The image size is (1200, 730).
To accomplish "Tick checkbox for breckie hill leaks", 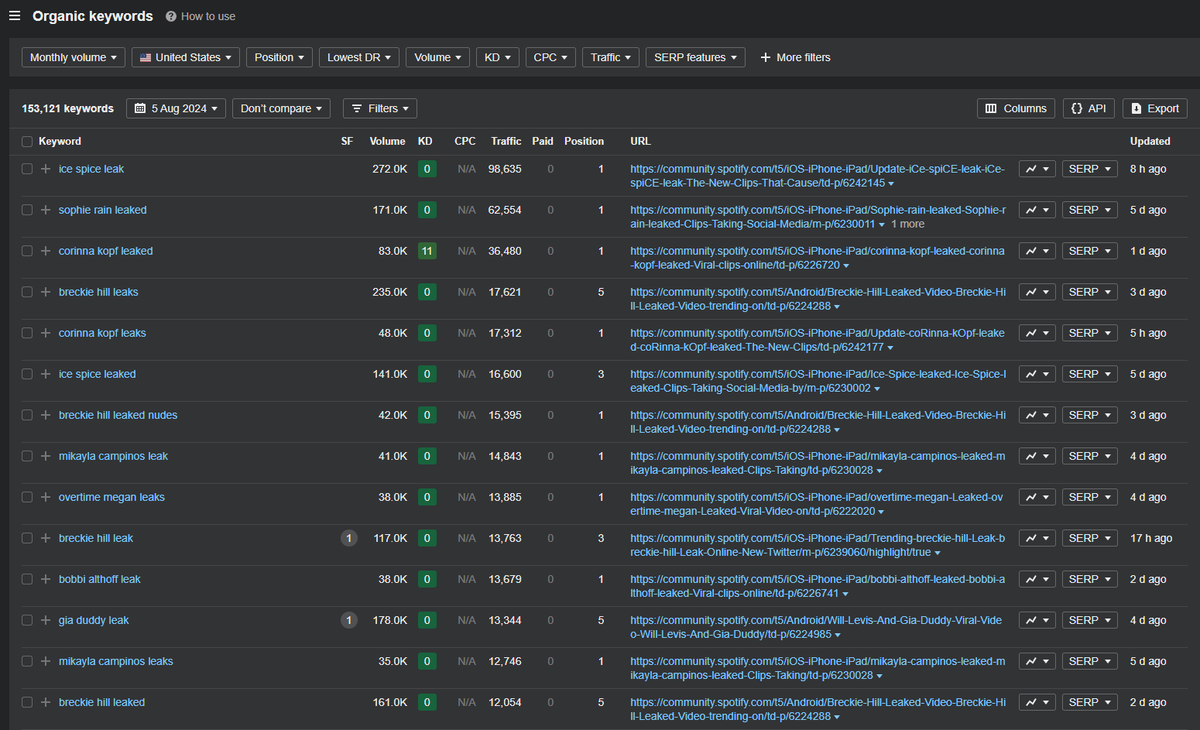I will point(27,292).
